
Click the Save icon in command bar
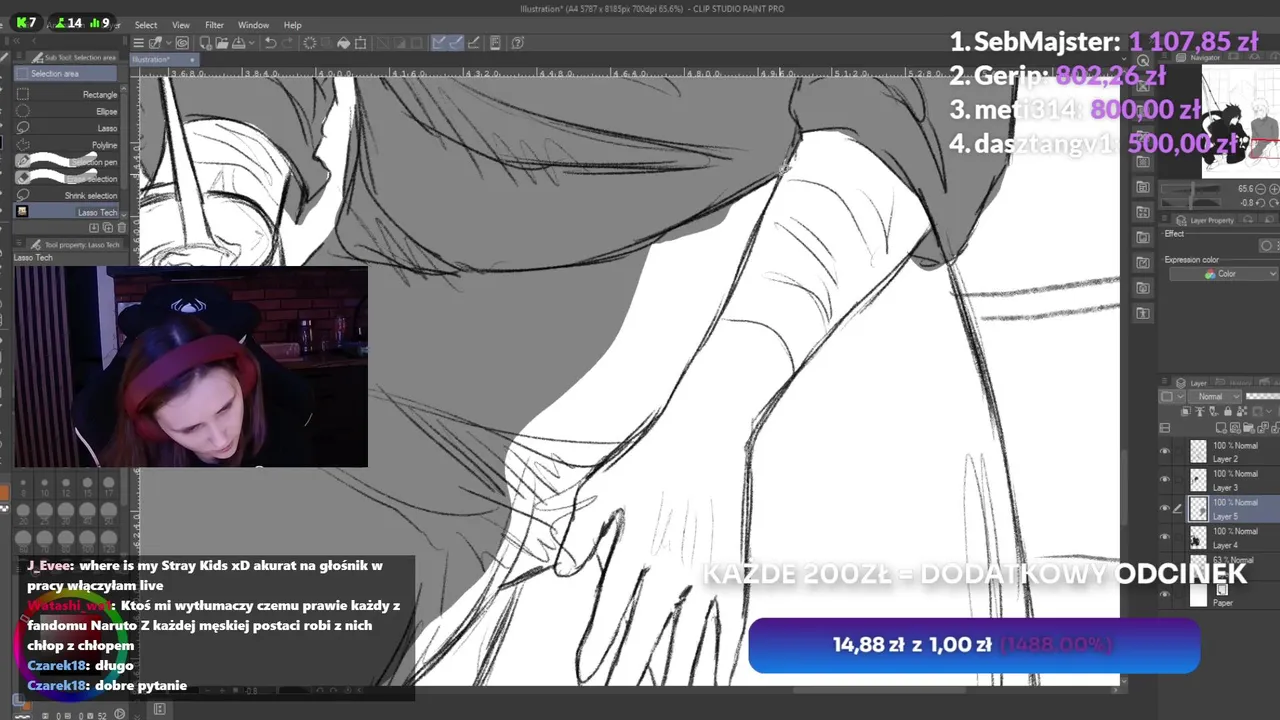tap(237, 43)
